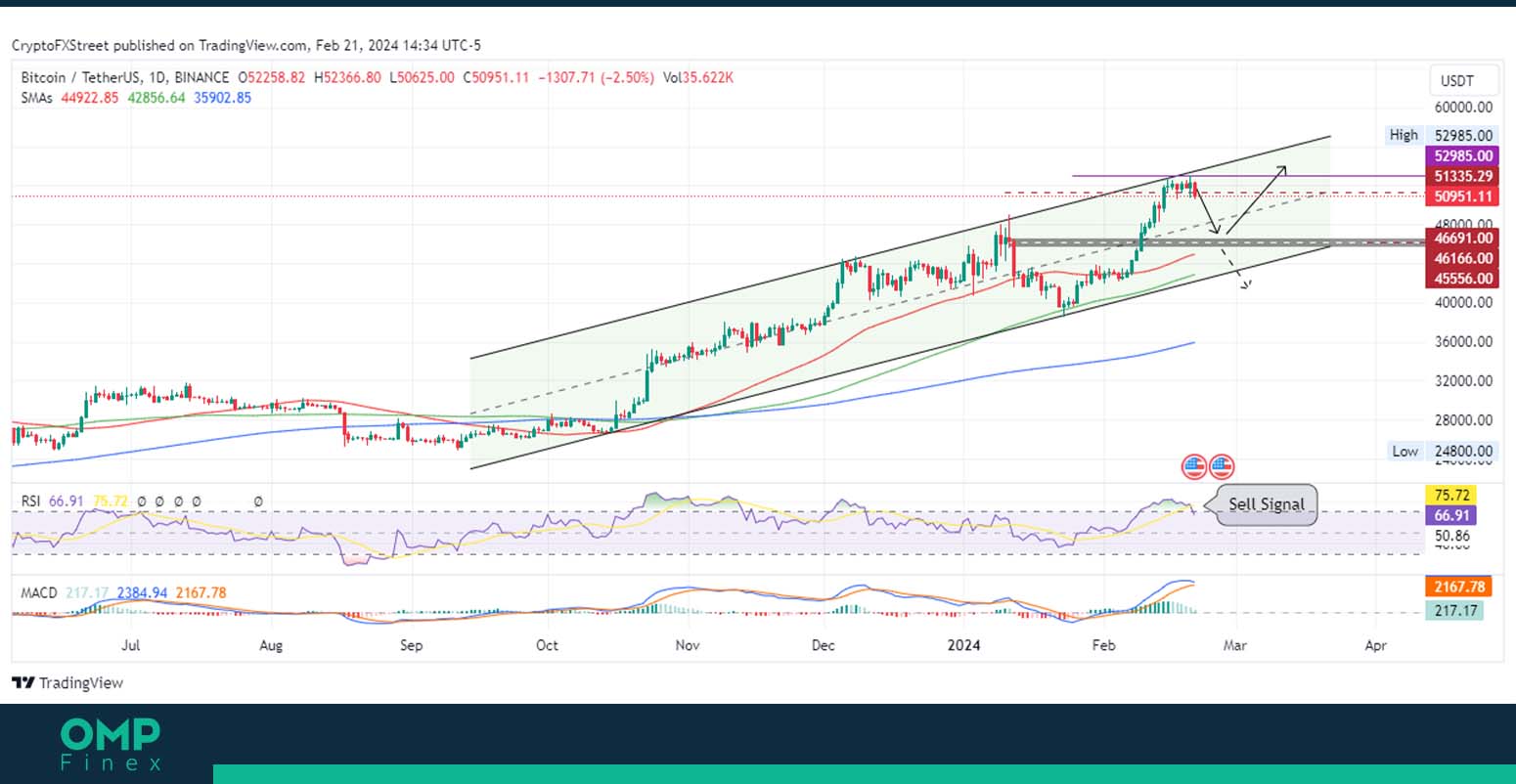Viewport: 1516px width, 784px height.
Task: Click the L50625.00 low value in legend
Action: (x=422, y=77)
